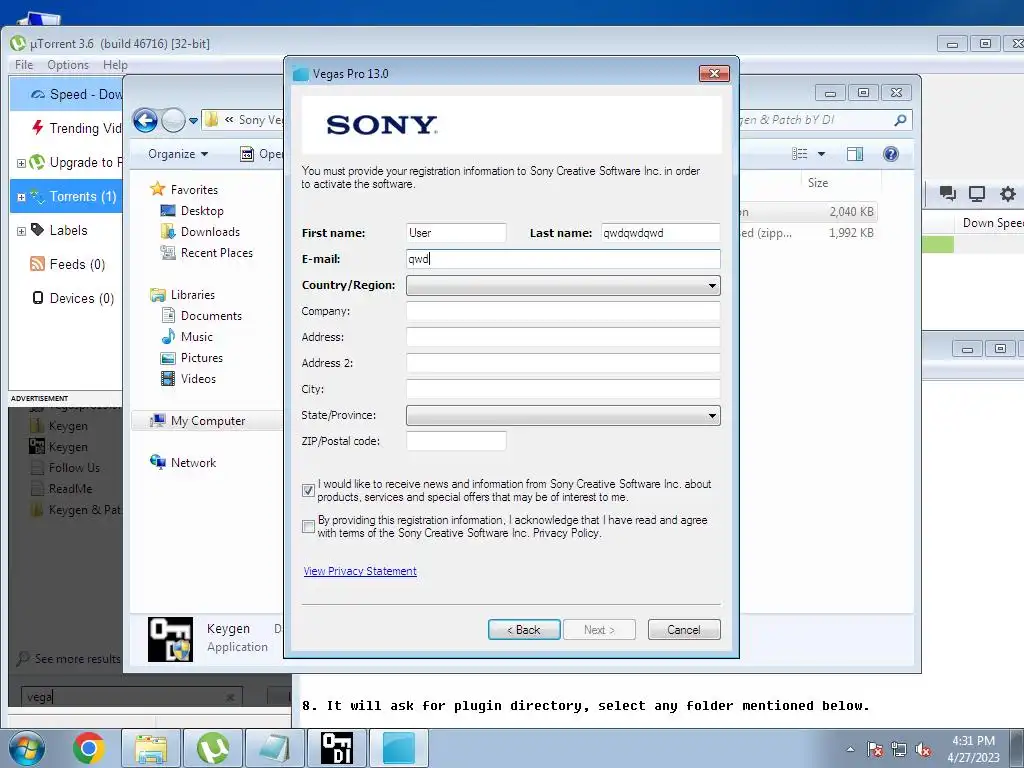Click the First name input field
Viewport: 1024px width, 768px height.
point(456,232)
